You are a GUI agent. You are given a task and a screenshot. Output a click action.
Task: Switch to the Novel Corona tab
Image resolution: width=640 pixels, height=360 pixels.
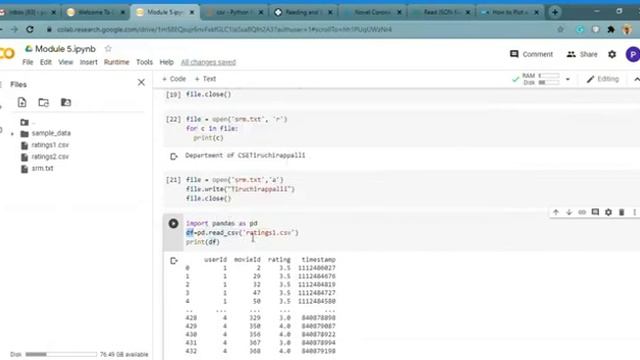(x=371, y=12)
